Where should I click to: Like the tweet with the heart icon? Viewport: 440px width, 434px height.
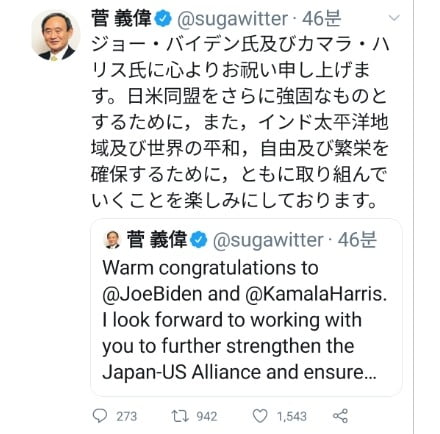tap(260, 416)
